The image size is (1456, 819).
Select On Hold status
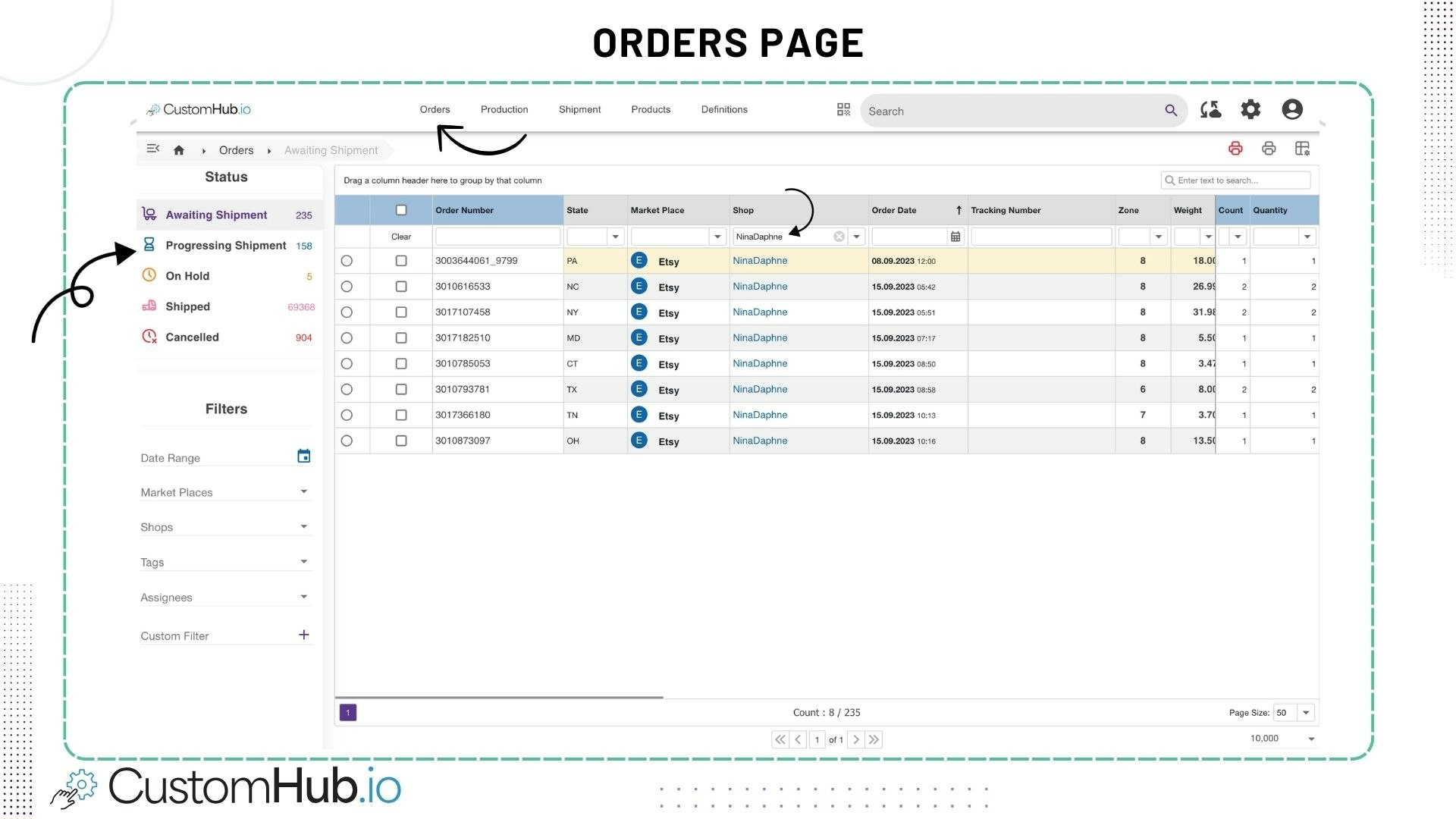pyautogui.click(x=230, y=276)
